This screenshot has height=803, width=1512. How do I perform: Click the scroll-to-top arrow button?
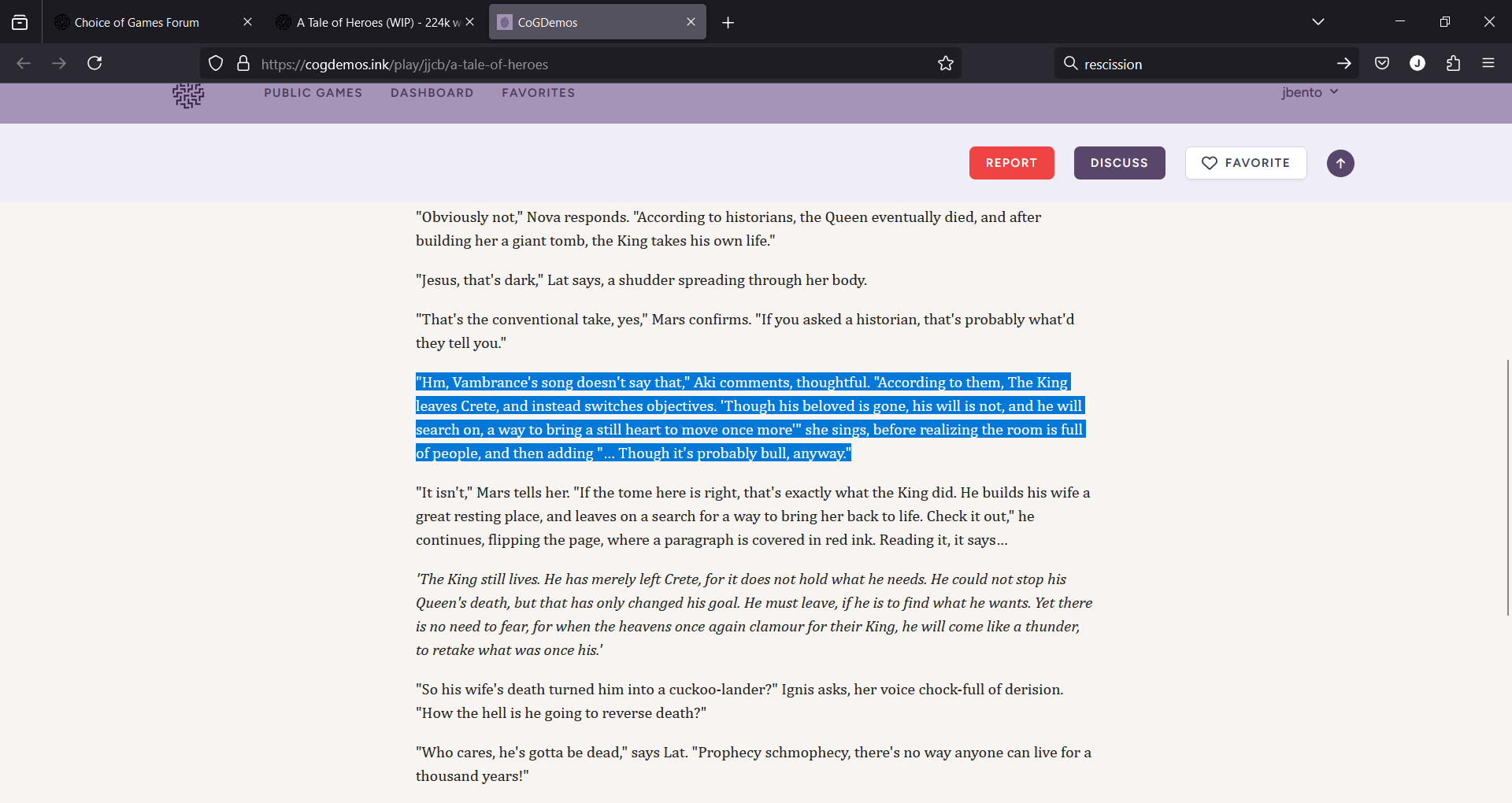[1340, 164]
